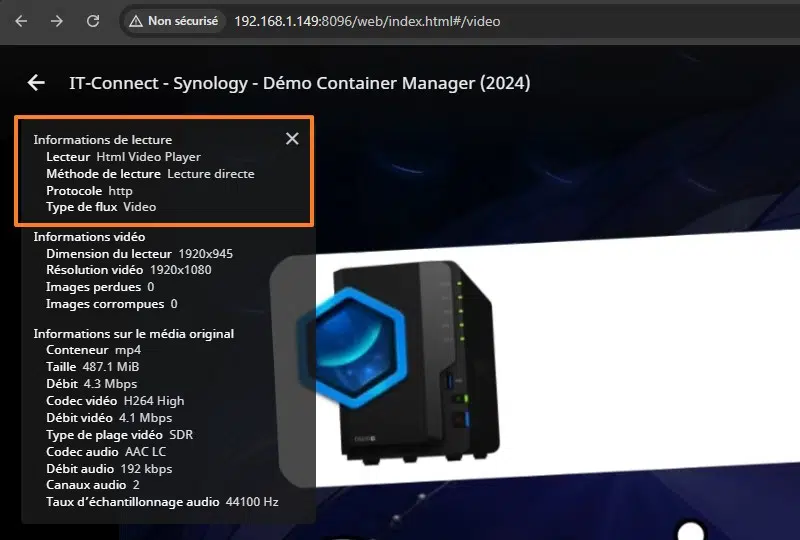Click the heading 'Informations de lecture'
This screenshot has width=800, height=540.
click(x=103, y=140)
